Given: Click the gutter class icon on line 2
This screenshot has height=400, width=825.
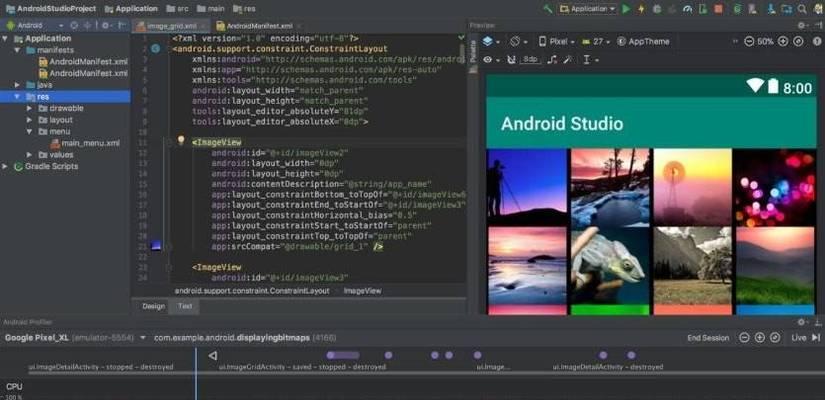Looking at the screenshot, I should (x=155, y=49).
